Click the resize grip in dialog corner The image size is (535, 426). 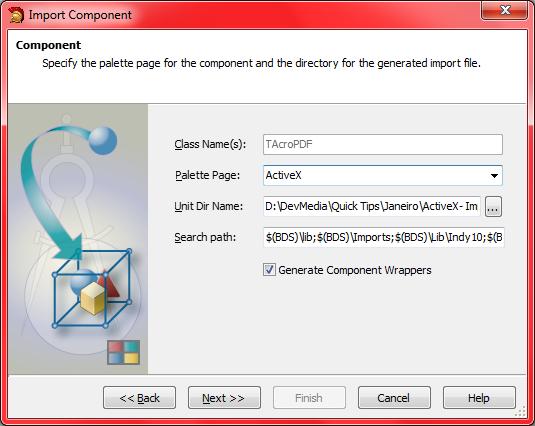[x=520, y=412]
